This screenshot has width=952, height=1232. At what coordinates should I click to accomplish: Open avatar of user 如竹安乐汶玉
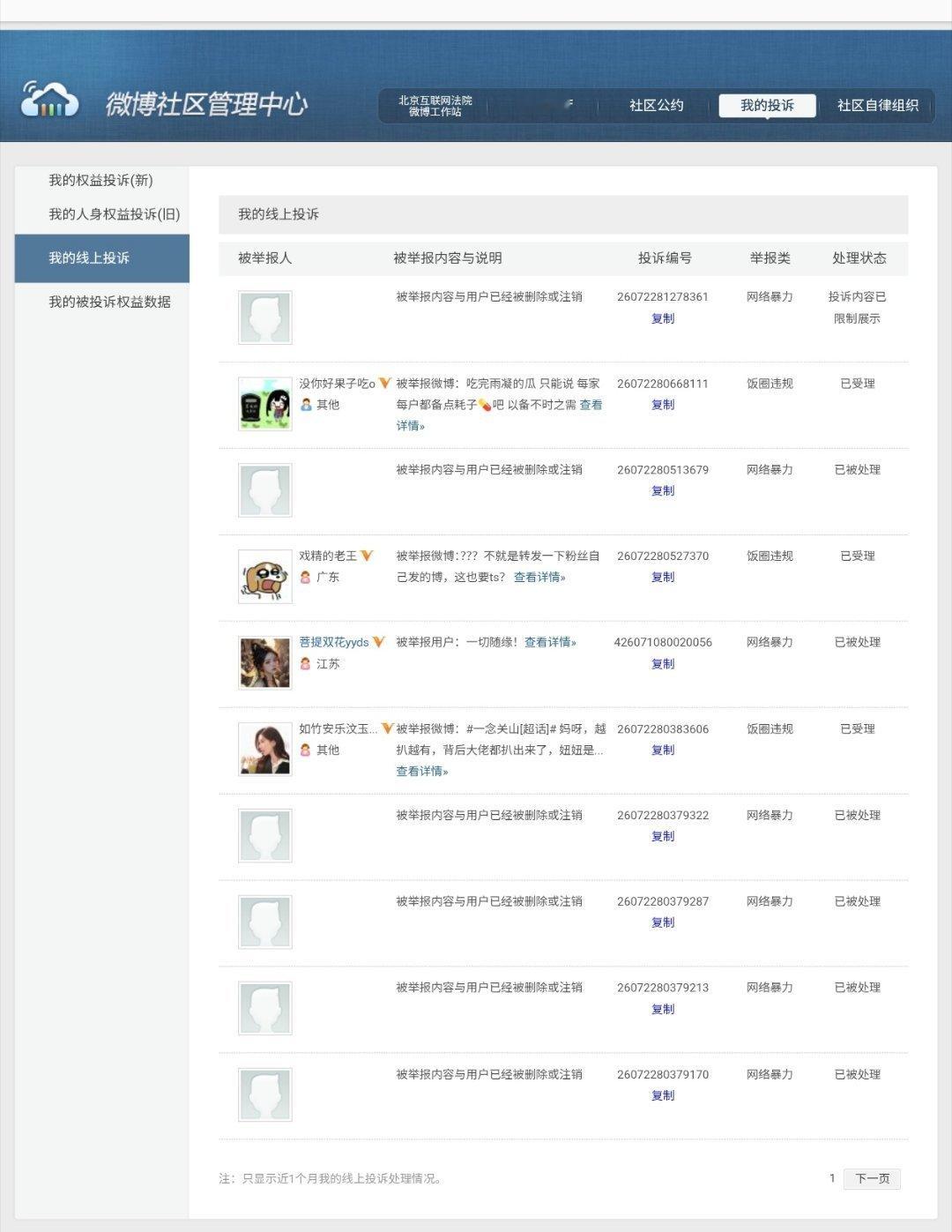(264, 750)
